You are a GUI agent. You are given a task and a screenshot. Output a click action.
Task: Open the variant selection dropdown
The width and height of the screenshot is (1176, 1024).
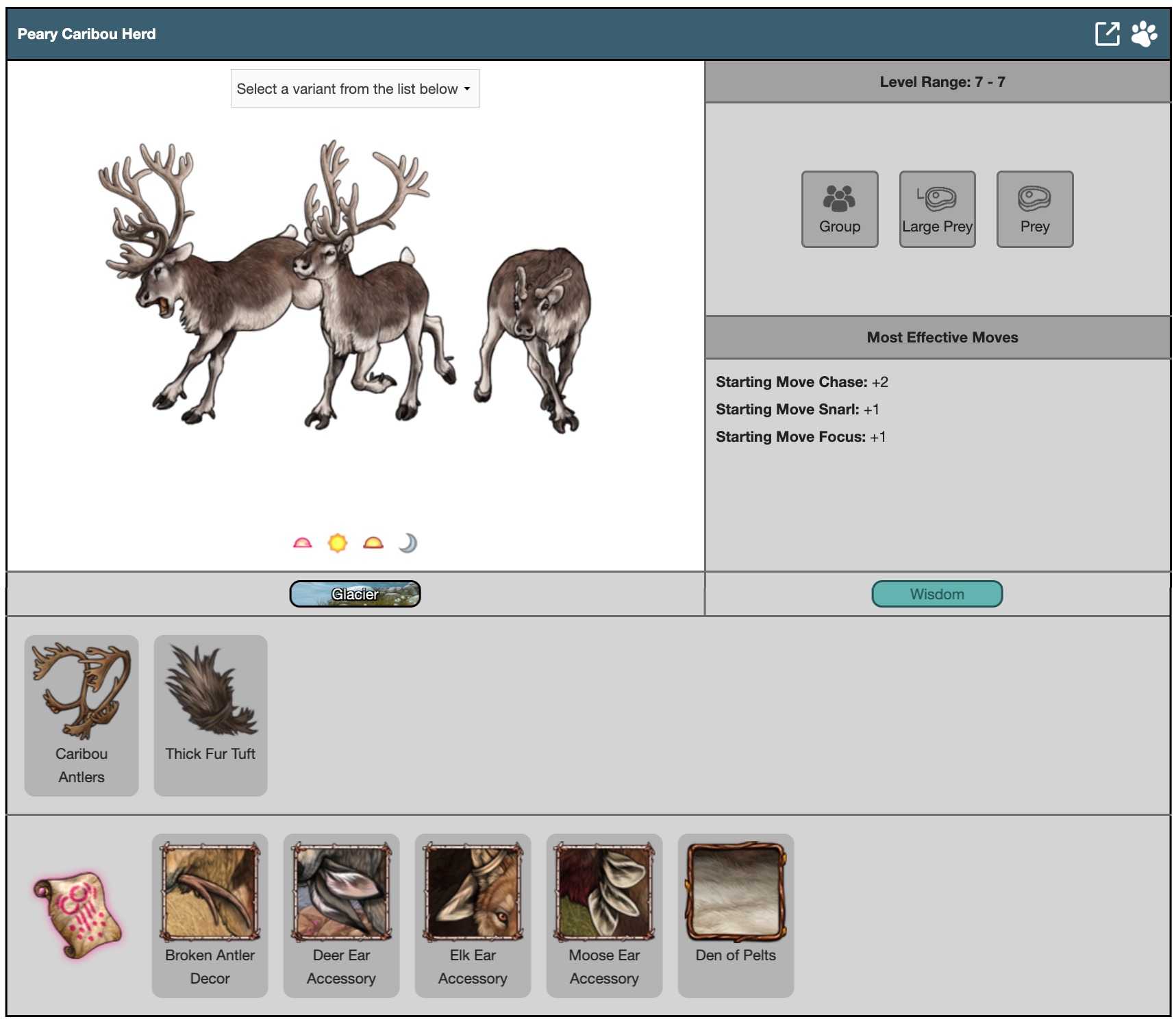pos(355,88)
